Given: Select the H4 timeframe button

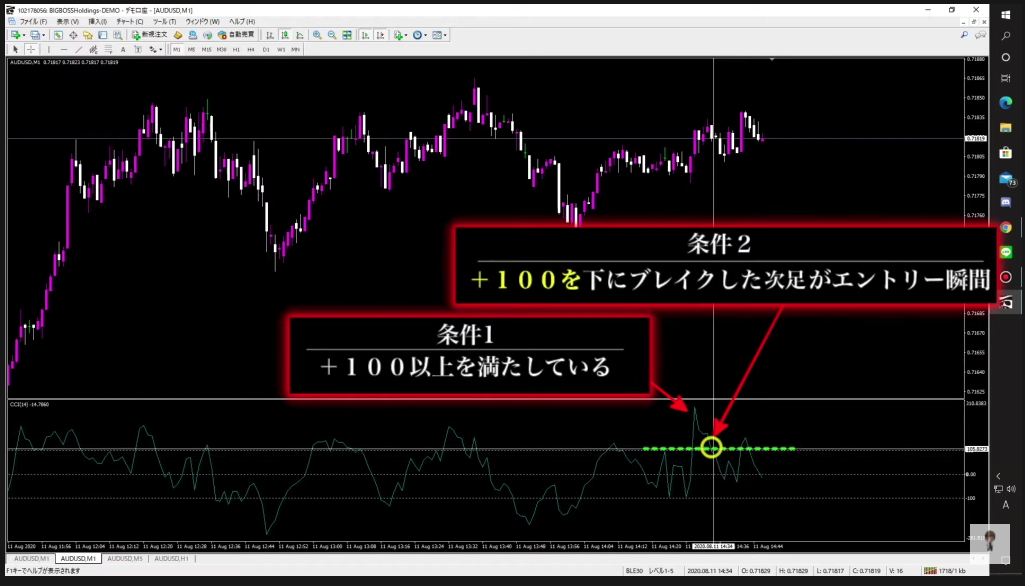Looking at the screenshot, I should click(251, 50).
